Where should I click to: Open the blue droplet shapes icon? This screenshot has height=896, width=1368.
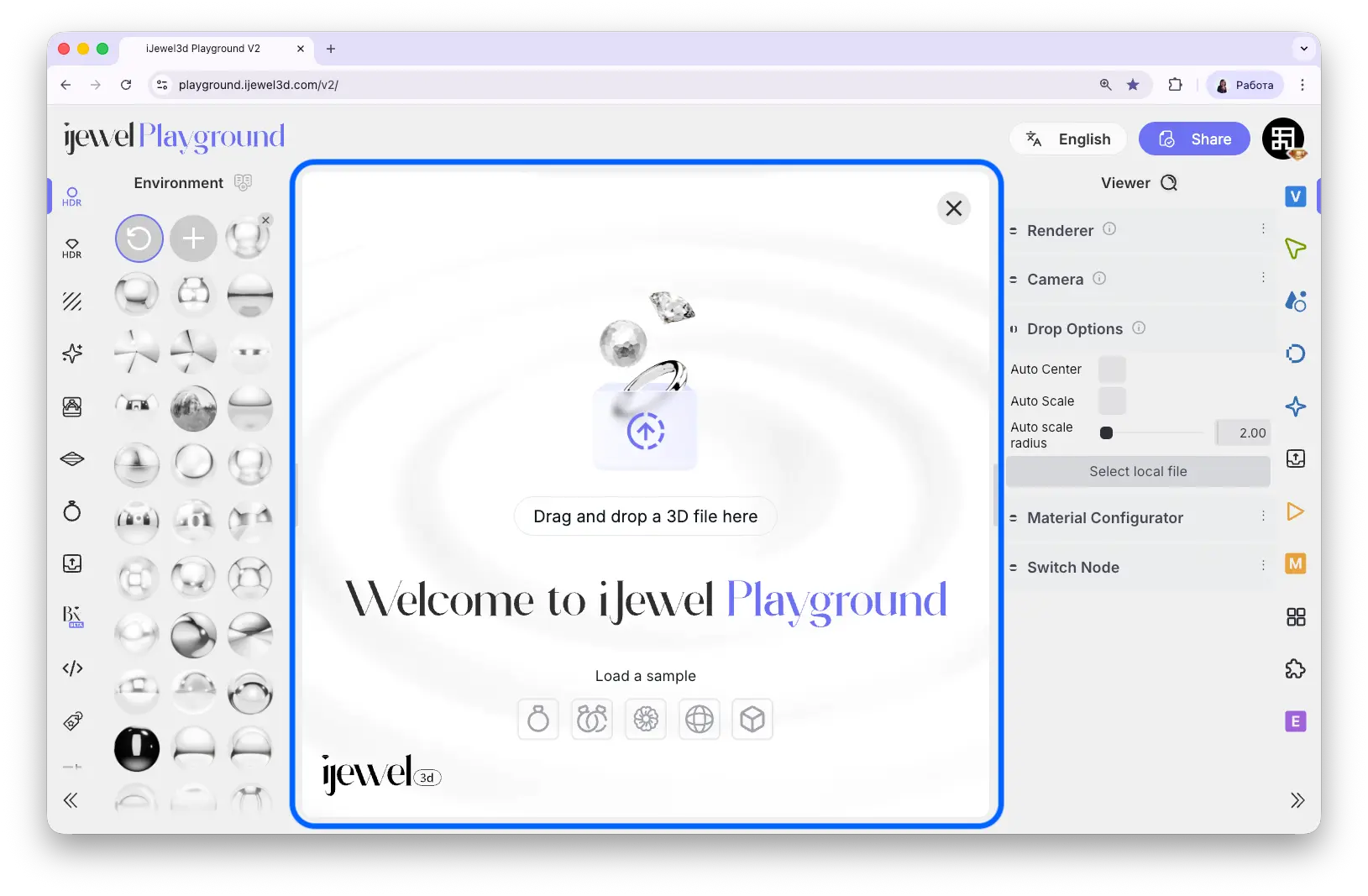(1296, 301)
